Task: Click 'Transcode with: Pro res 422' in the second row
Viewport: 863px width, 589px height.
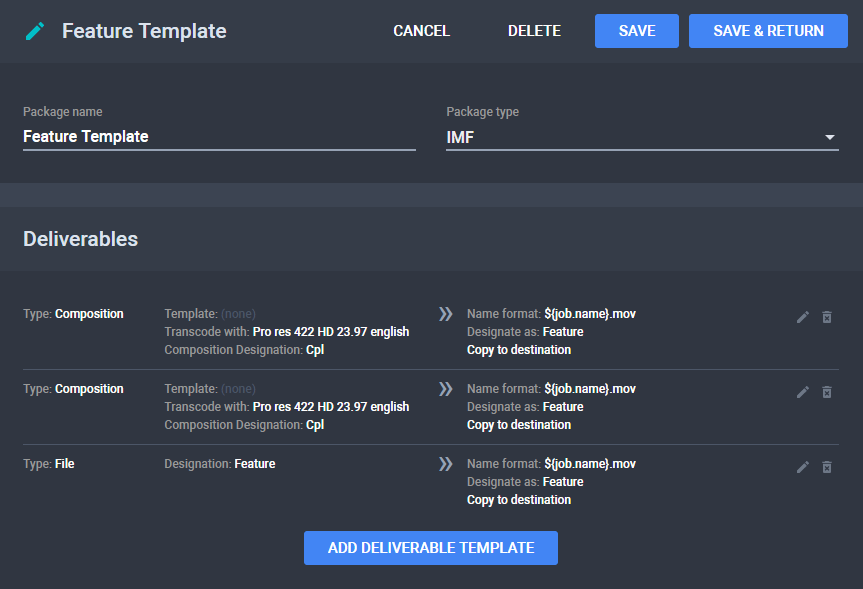Action: (287, 407)
